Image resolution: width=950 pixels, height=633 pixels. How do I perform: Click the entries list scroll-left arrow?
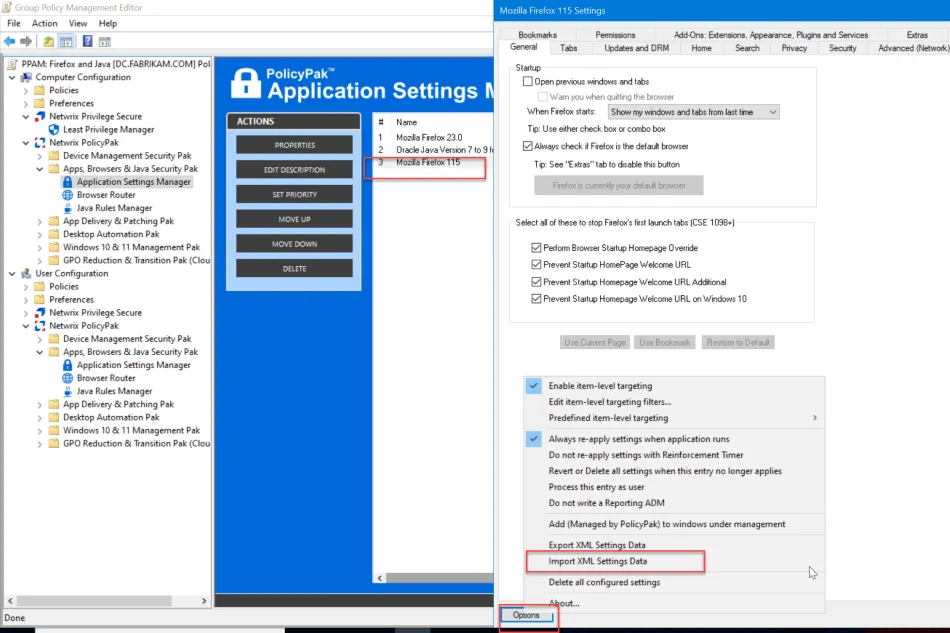point(380,578)
